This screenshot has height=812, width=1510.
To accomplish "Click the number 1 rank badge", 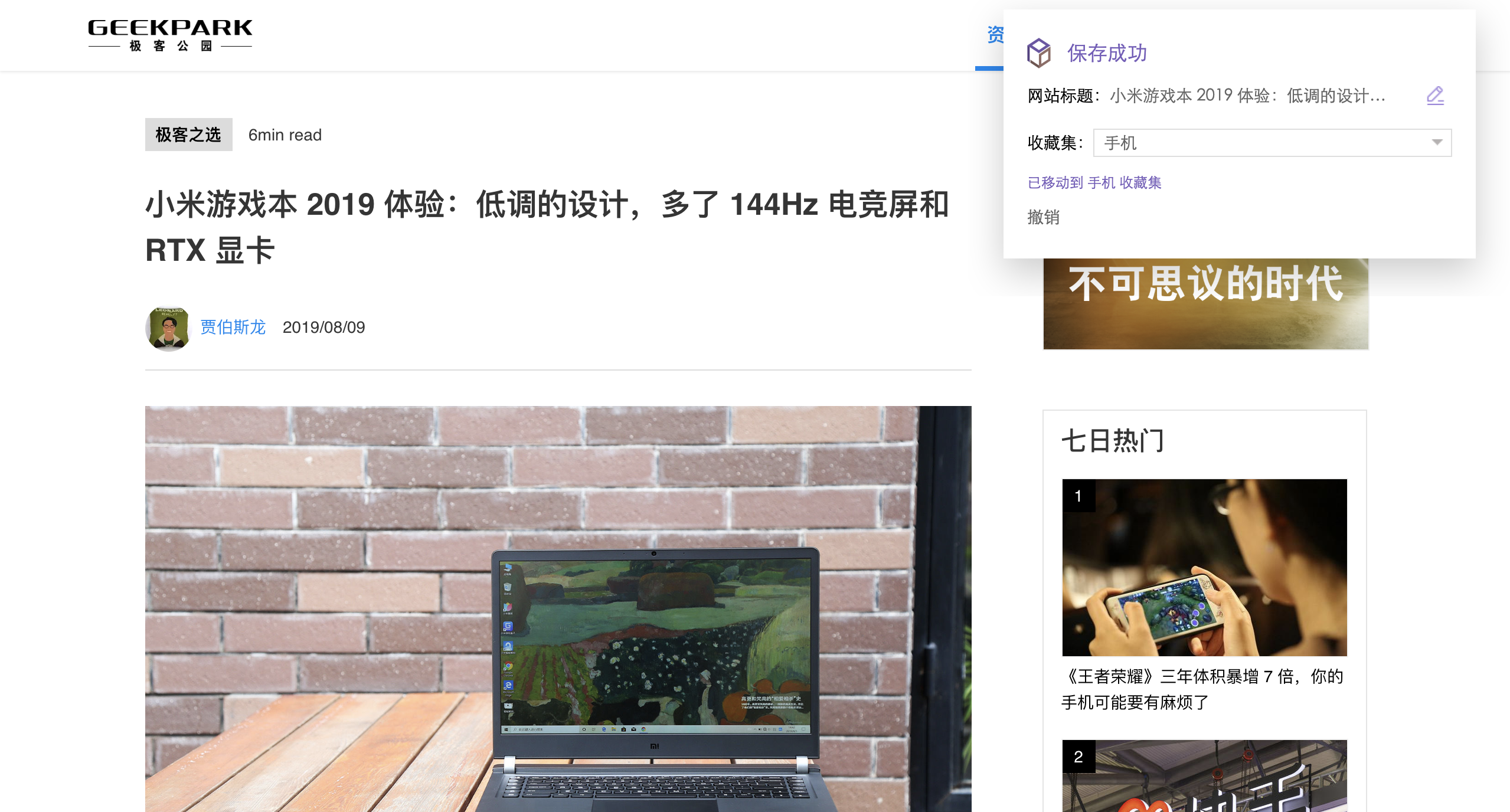I will [1078, 496].
